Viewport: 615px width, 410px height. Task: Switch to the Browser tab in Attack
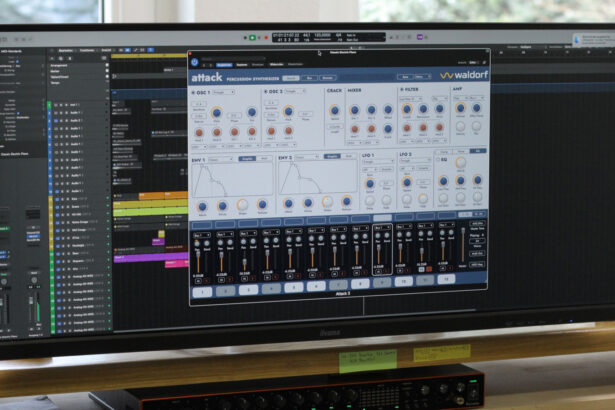pyautogui.click(x=327, y=78)
